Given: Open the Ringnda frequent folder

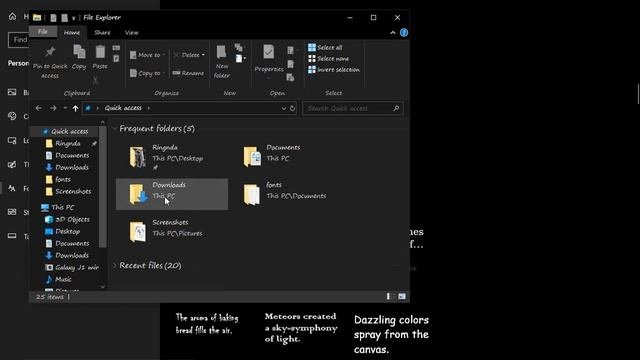Looking at the screenshot, I should point(172,157).
